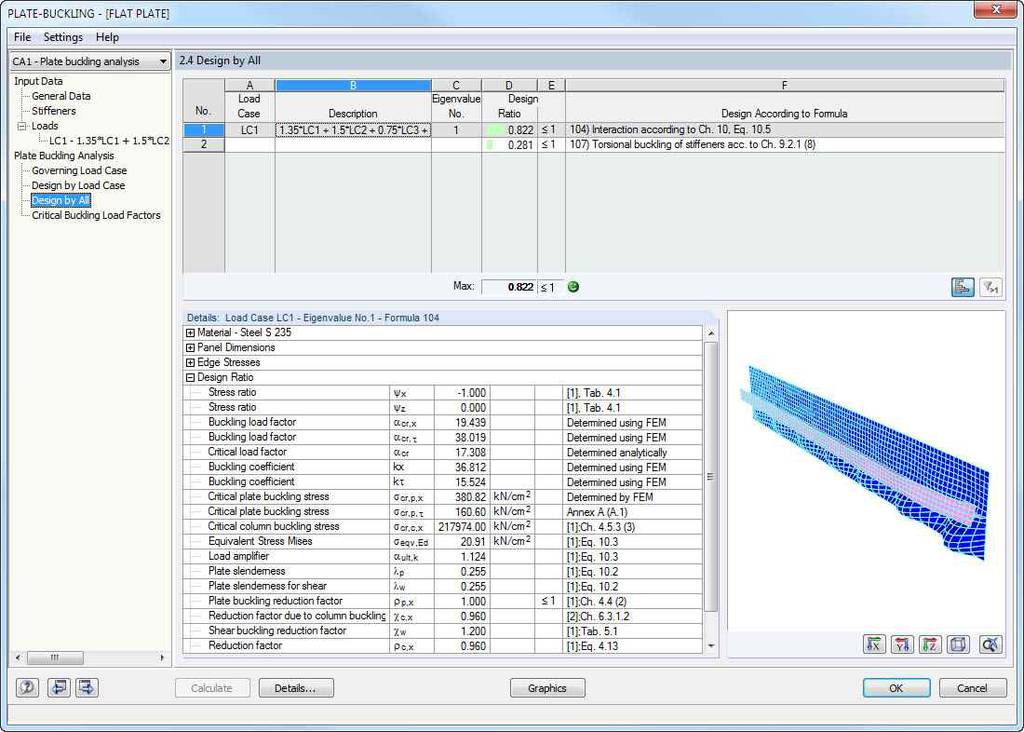Select the formula 107 torsional buckling text
This screenshot has height=732, width=1024.
tap(692, 144)
